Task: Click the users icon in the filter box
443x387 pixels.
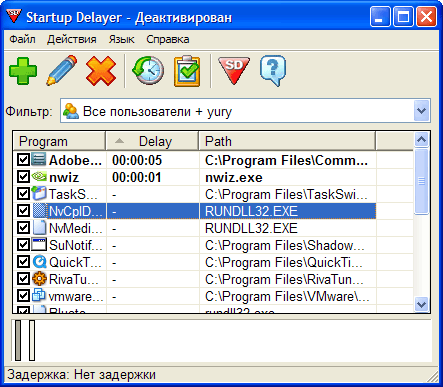Action: point(71,111)
